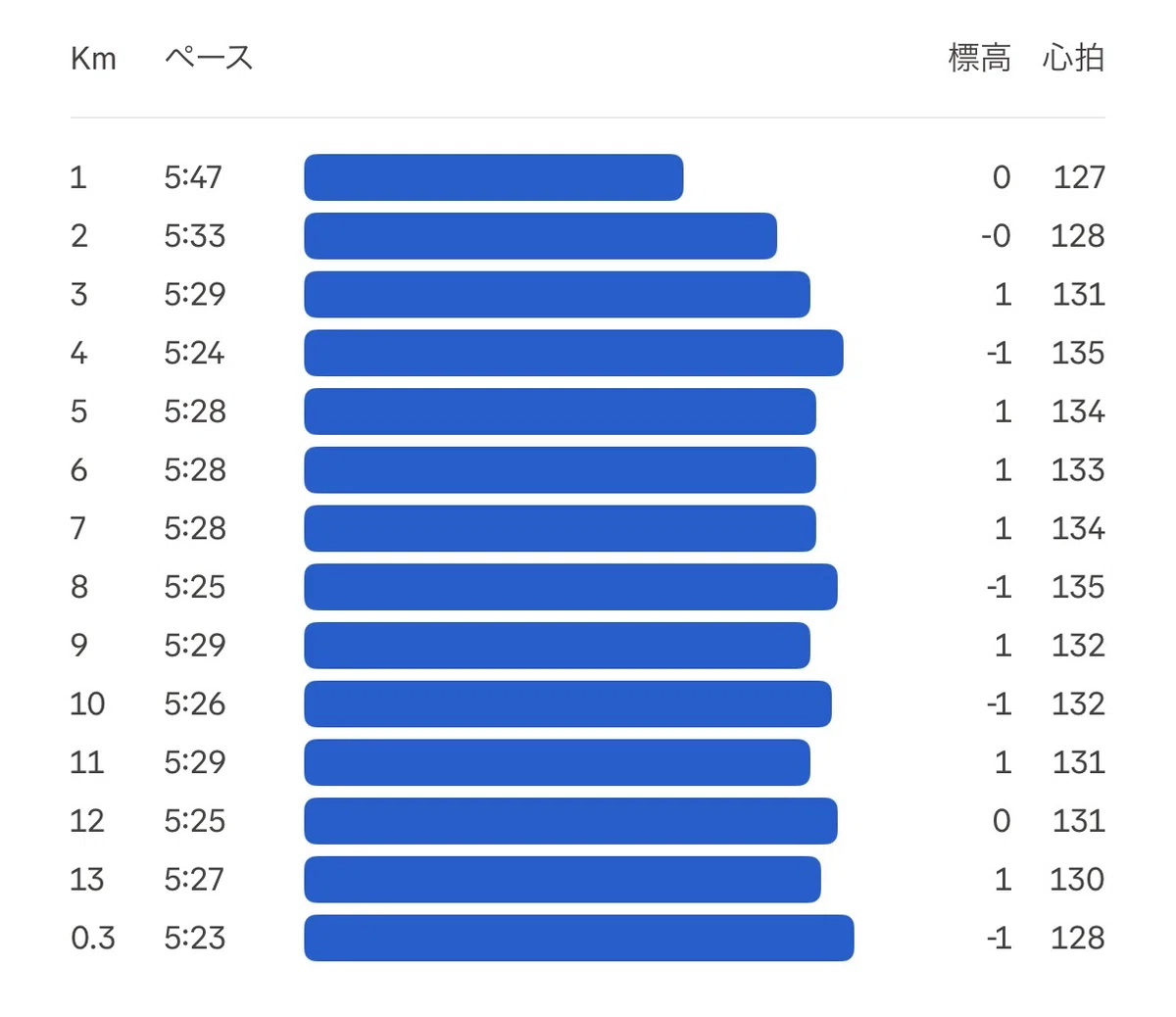Viewport: 1176px width, 1017px height.
Task: Select the Km column header
Action: pos(93,59)
